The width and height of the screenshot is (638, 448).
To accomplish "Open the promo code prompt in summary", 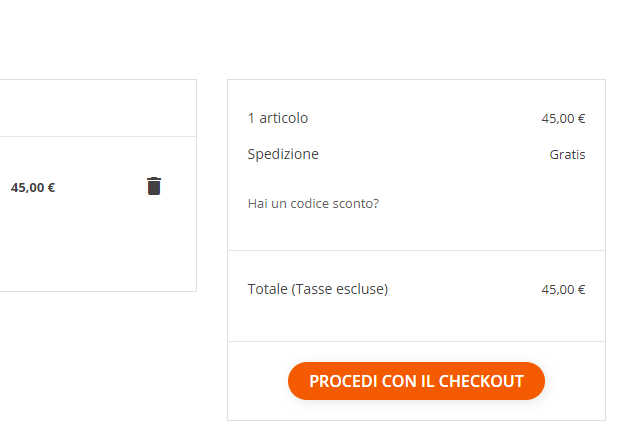I will pos(313,204).
